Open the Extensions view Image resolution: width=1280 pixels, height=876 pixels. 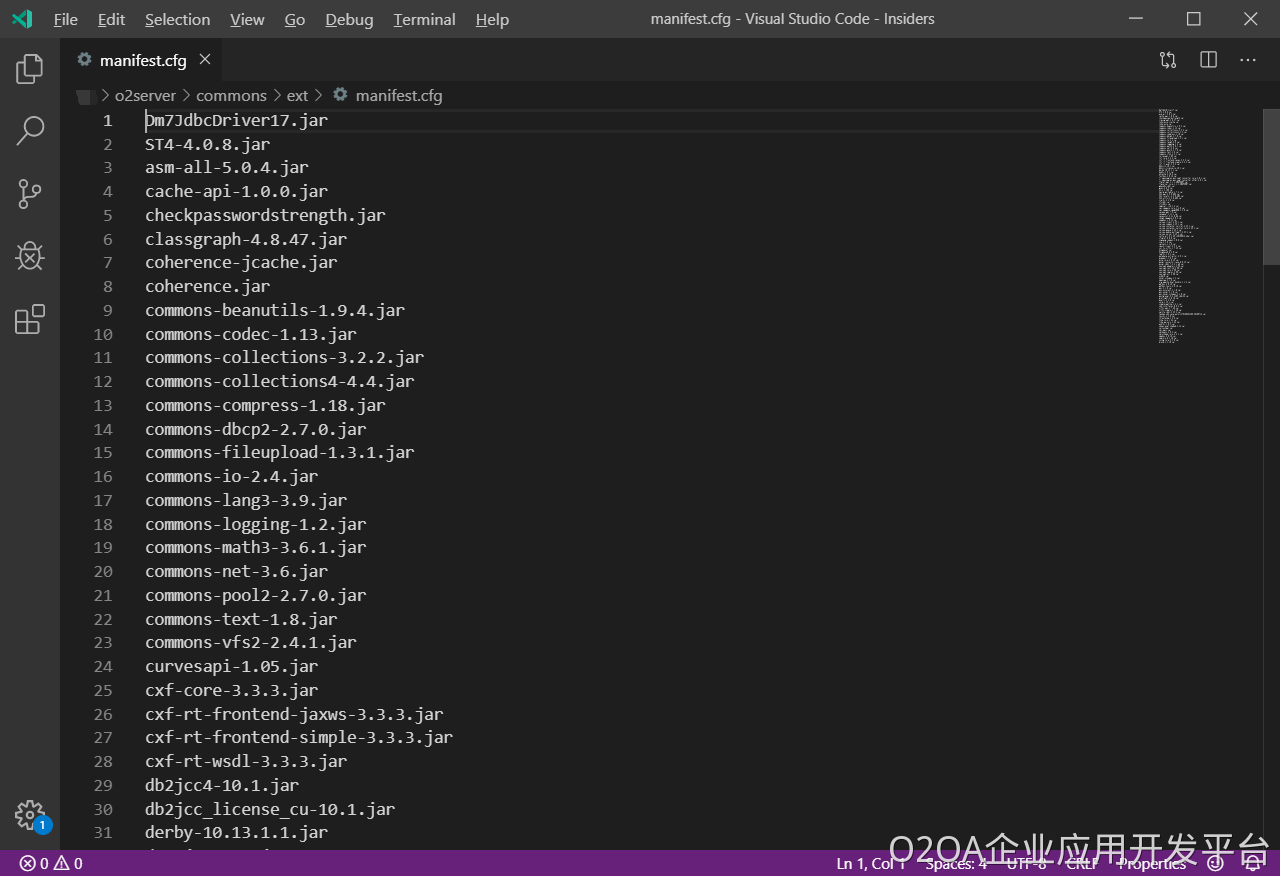click(x=30, y=319)
